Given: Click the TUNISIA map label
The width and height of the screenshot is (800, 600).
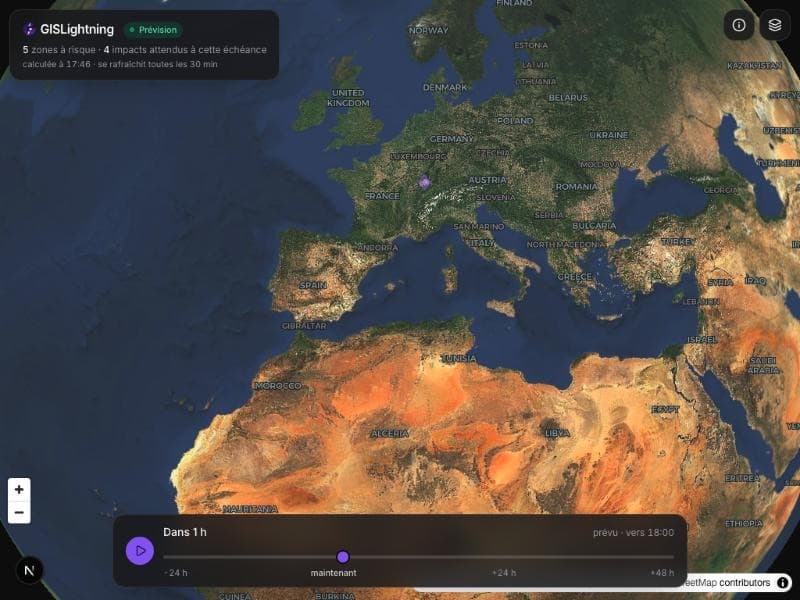Looking at the screenshot, I should click(460, 359).
